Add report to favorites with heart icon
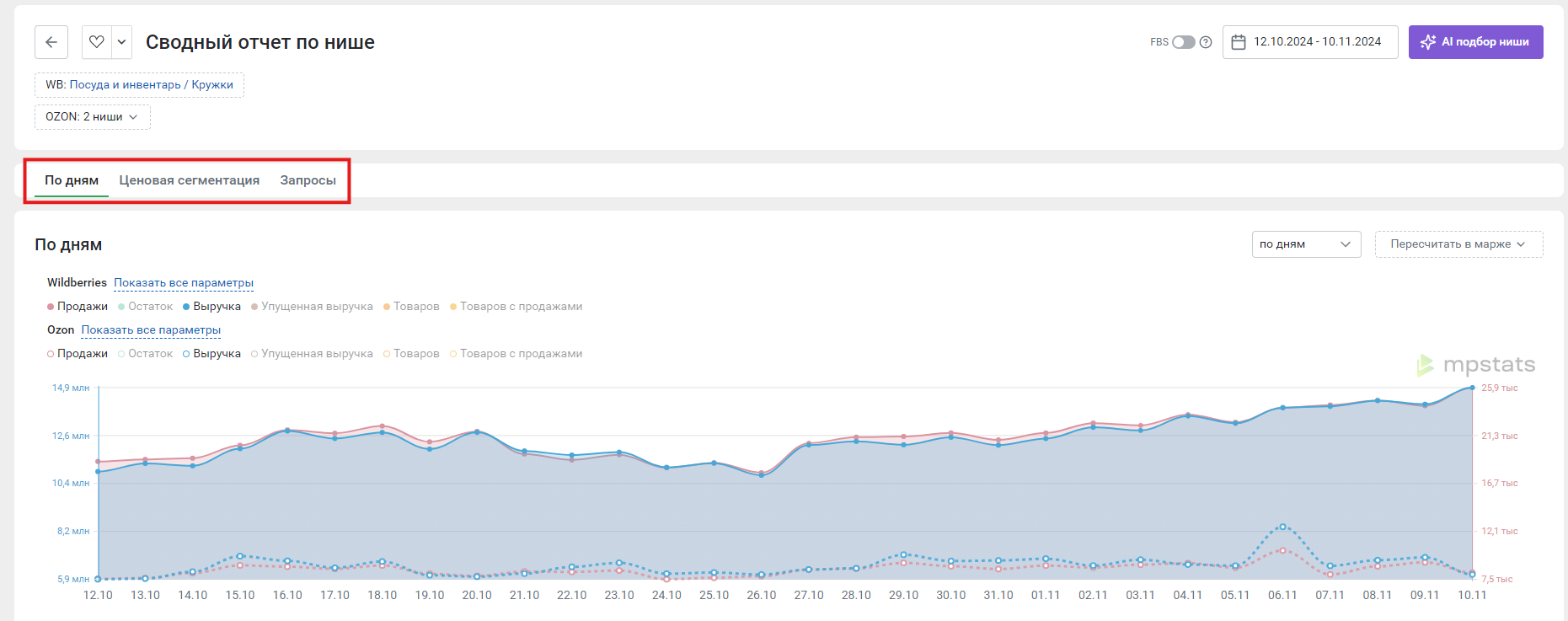Screen dimensions: 1568x621 click(97, 42)
